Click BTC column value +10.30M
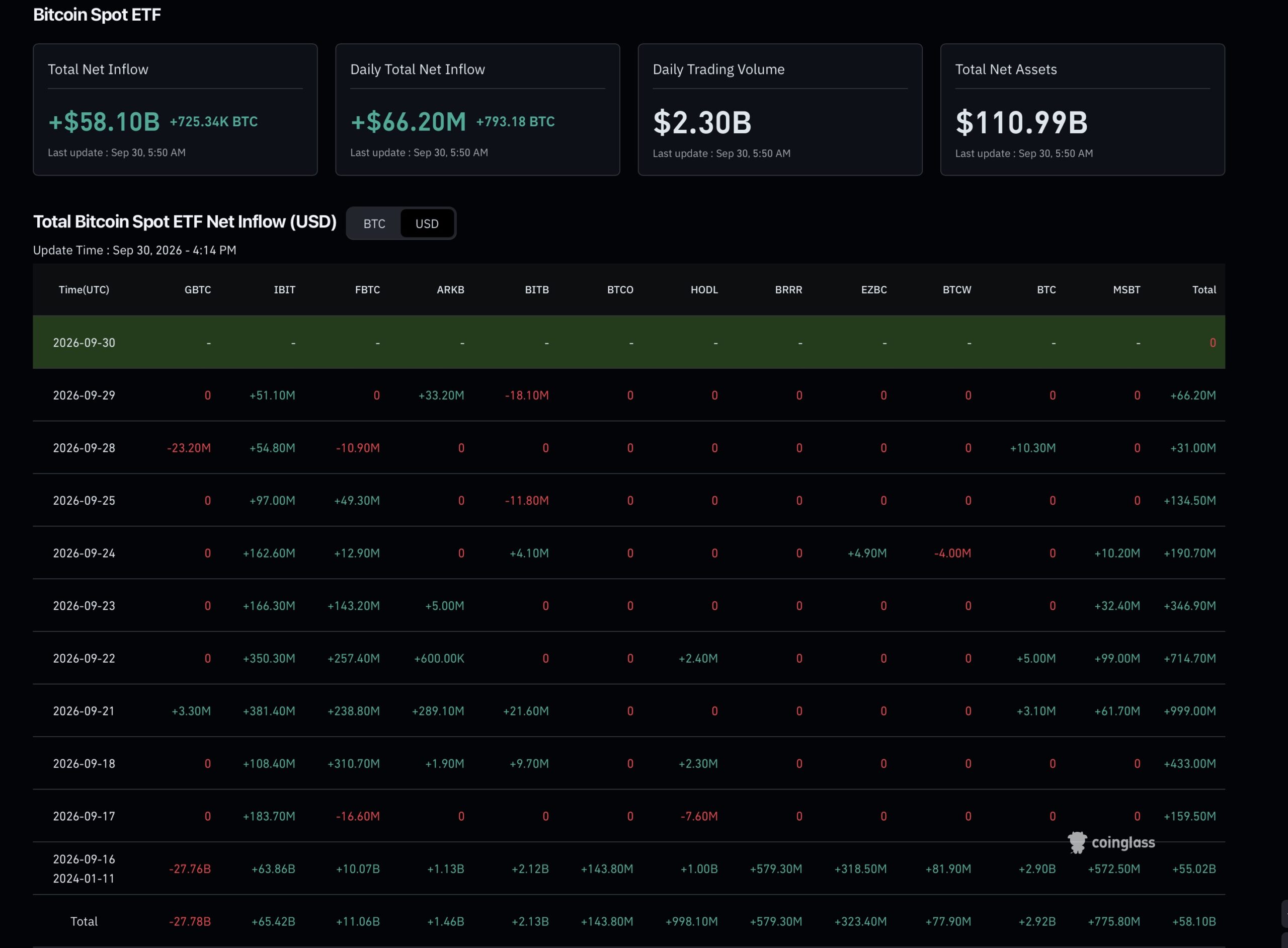The image size is (1288, 948). 1033,448
